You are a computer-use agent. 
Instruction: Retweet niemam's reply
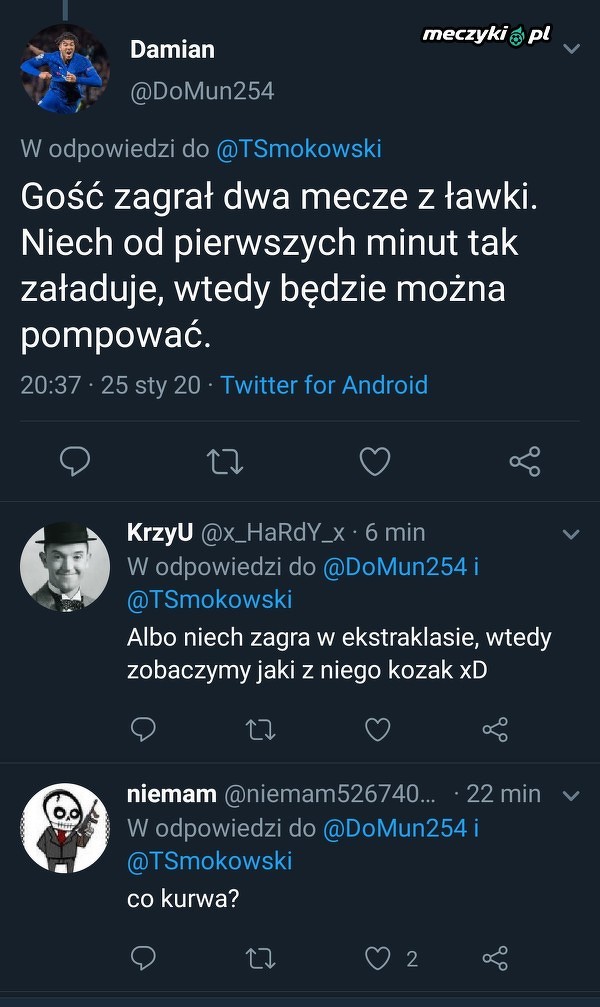click(260, 959)
